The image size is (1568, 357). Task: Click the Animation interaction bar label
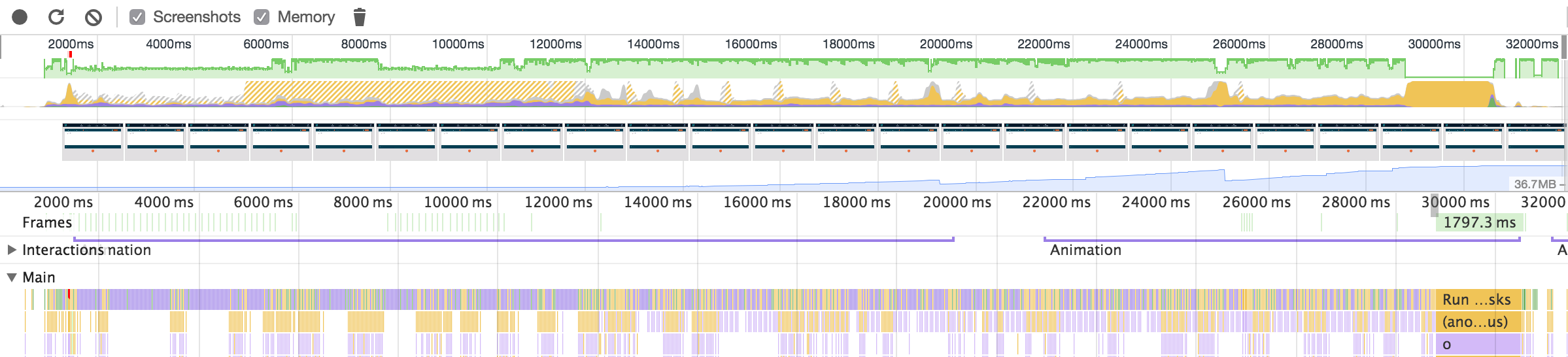click(x=1085, y=250)
